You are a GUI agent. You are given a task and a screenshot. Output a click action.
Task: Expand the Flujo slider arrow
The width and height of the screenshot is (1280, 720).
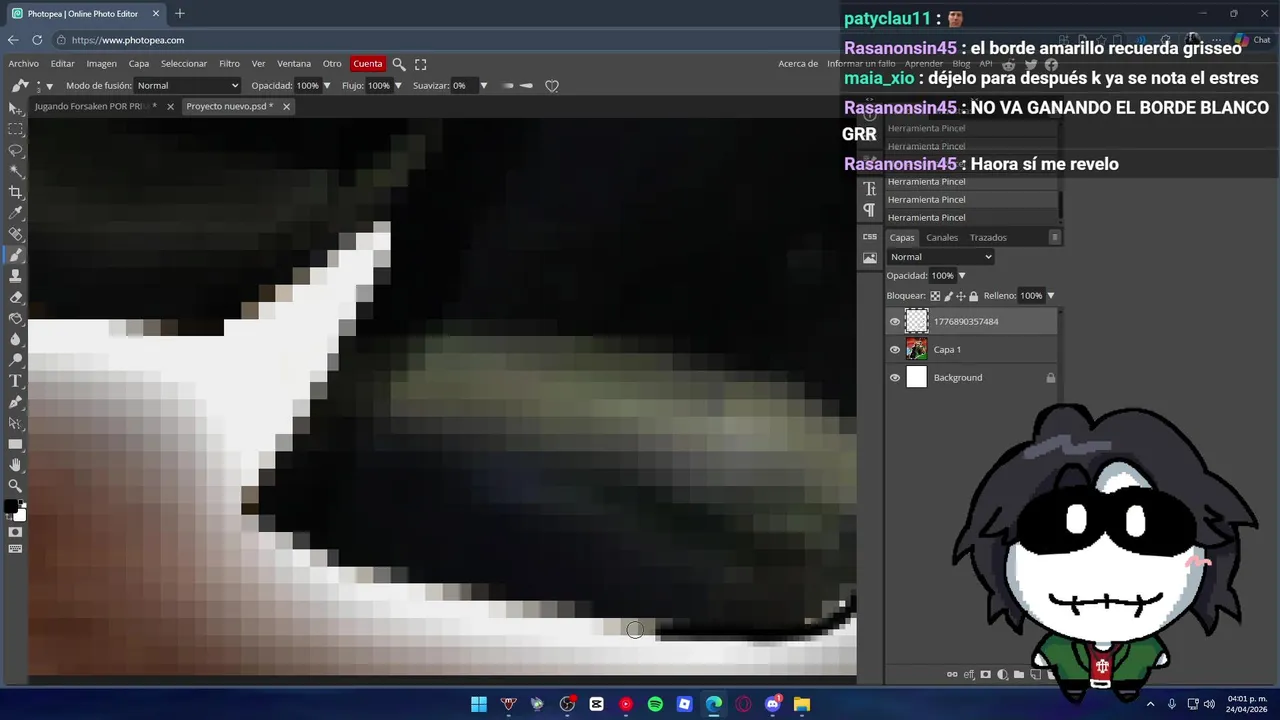pyautogui.click(x=398, y=86)
